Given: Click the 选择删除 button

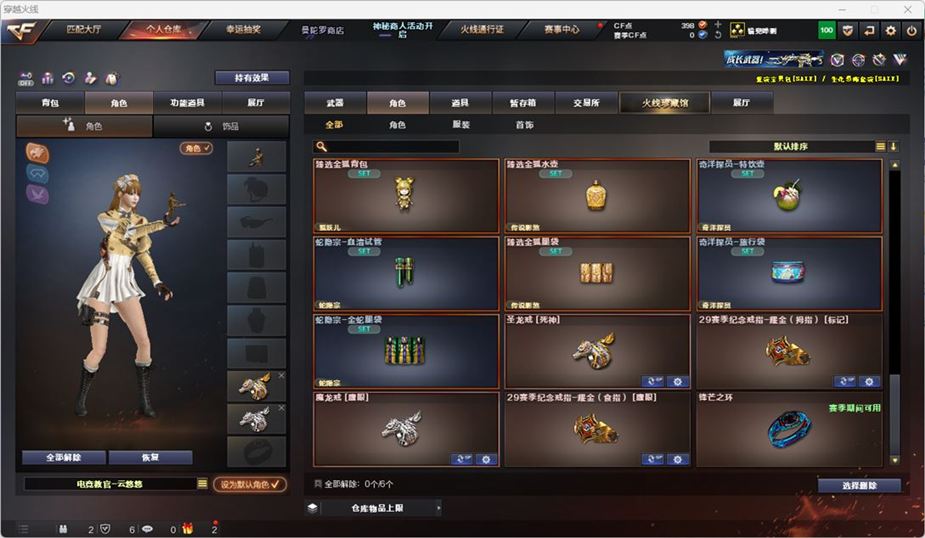Looking at the screenshot, I should (x=859, y=485).
